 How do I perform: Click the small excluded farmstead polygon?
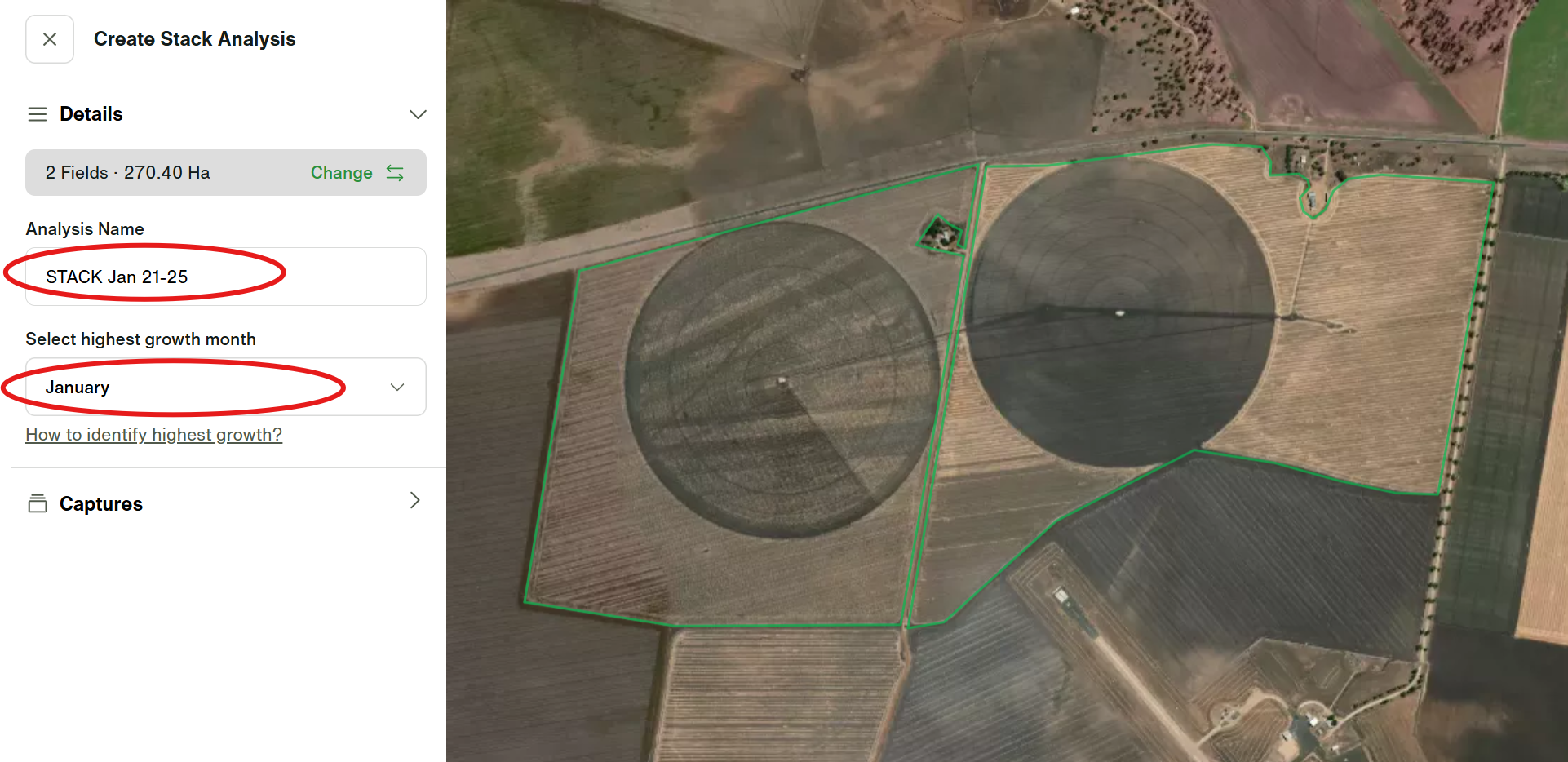(941, 235)
